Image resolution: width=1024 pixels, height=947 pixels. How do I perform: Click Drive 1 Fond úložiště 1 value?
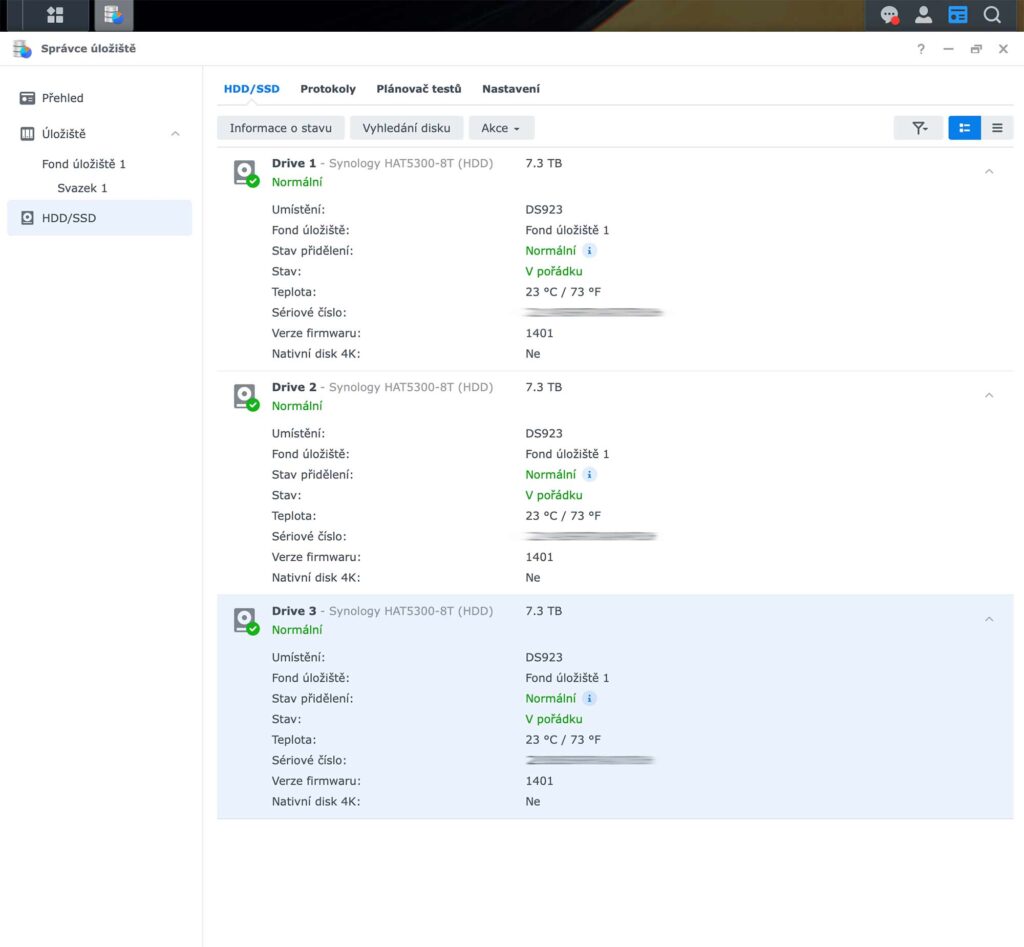click(568, 230)
